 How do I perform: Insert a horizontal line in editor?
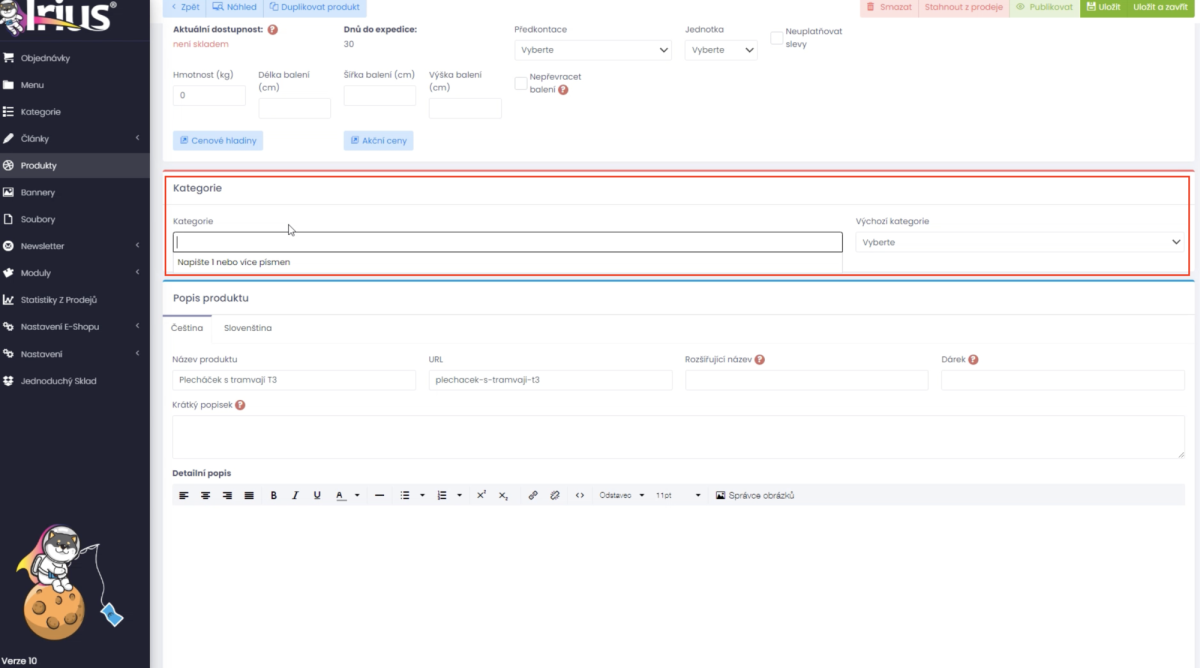(379, 495)
